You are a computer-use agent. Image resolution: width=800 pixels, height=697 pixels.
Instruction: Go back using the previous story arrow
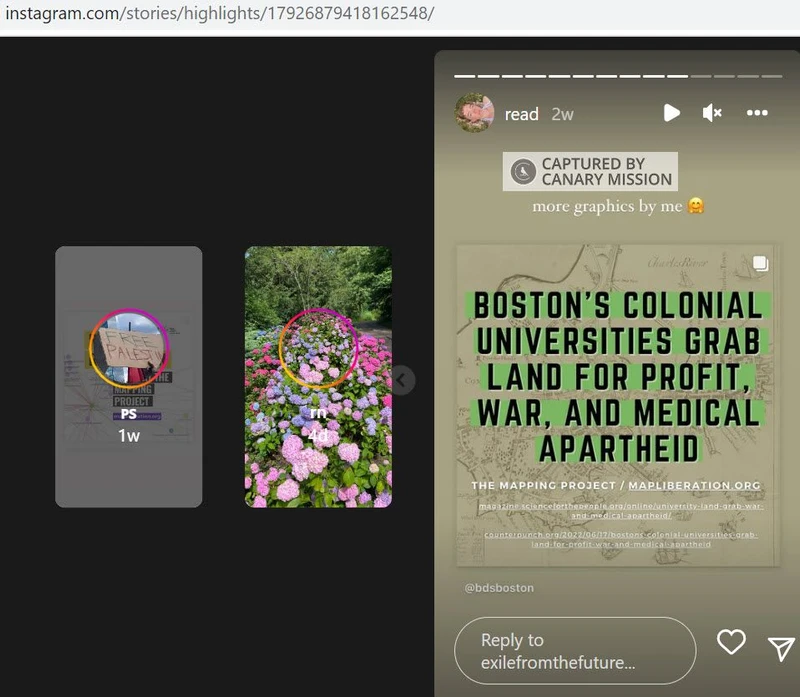click(402, 380)
